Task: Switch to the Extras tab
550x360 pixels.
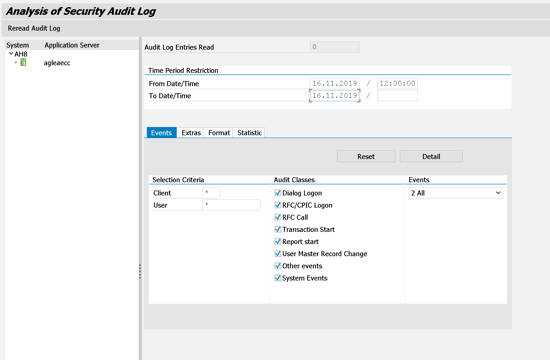Action: tap(191, 133)
